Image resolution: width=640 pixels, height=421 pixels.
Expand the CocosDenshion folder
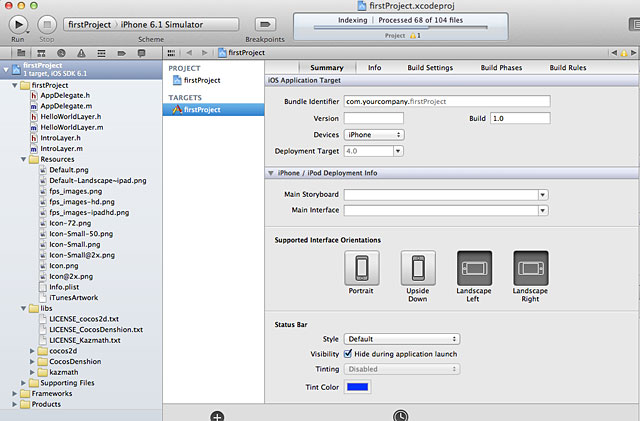(32, 361)
